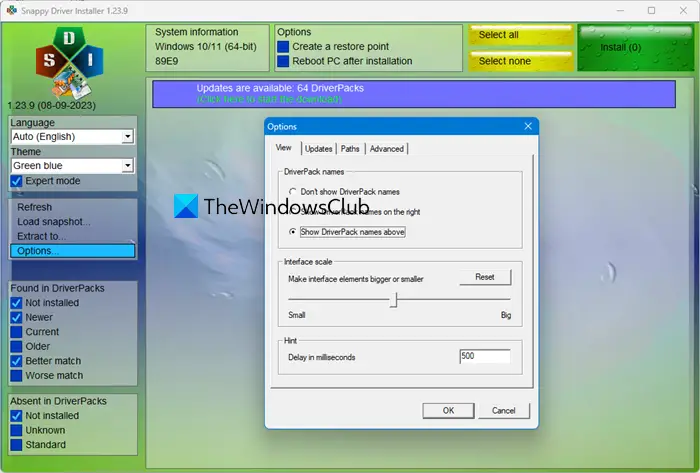Image resolution: width=700 pixels, height=473 pixels.
Task: Click Load snapshot...
Action: coord(72,222)
